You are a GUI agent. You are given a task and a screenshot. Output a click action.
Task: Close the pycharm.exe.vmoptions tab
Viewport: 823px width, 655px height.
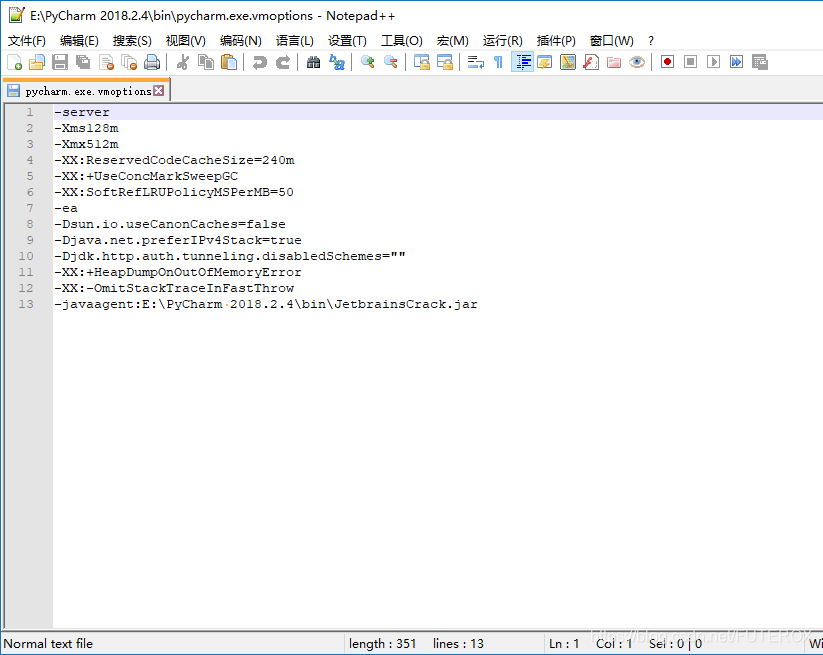pos(159,91)
